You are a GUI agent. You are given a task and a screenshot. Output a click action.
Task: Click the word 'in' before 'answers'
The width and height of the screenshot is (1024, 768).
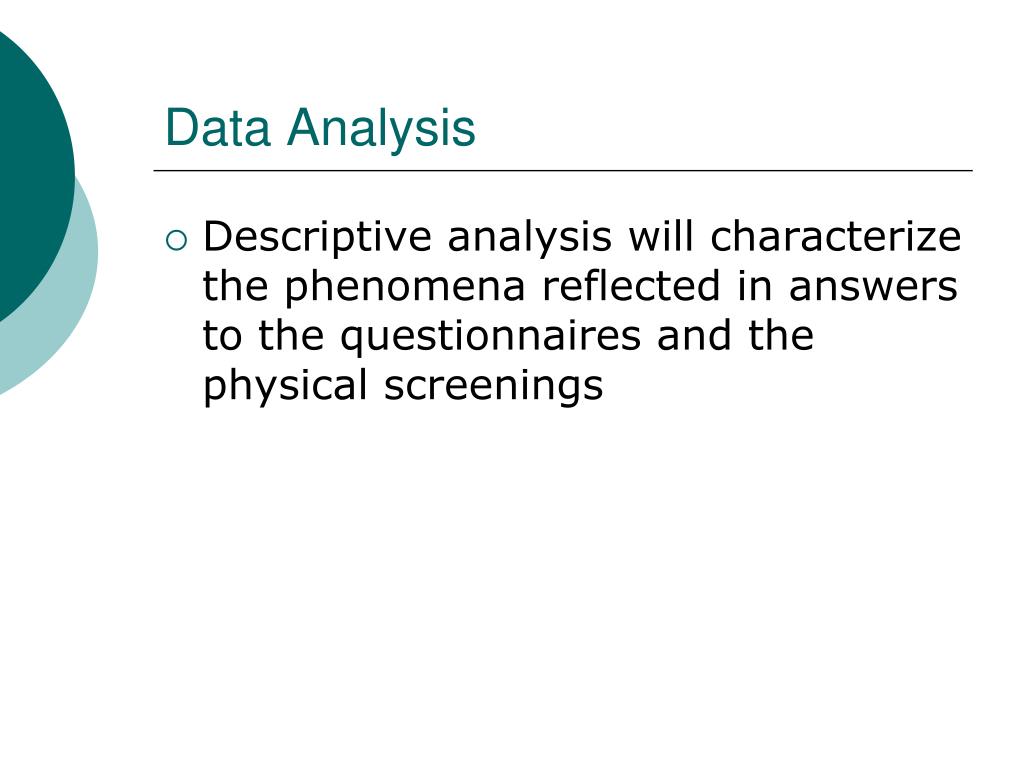tap(754, 285)
